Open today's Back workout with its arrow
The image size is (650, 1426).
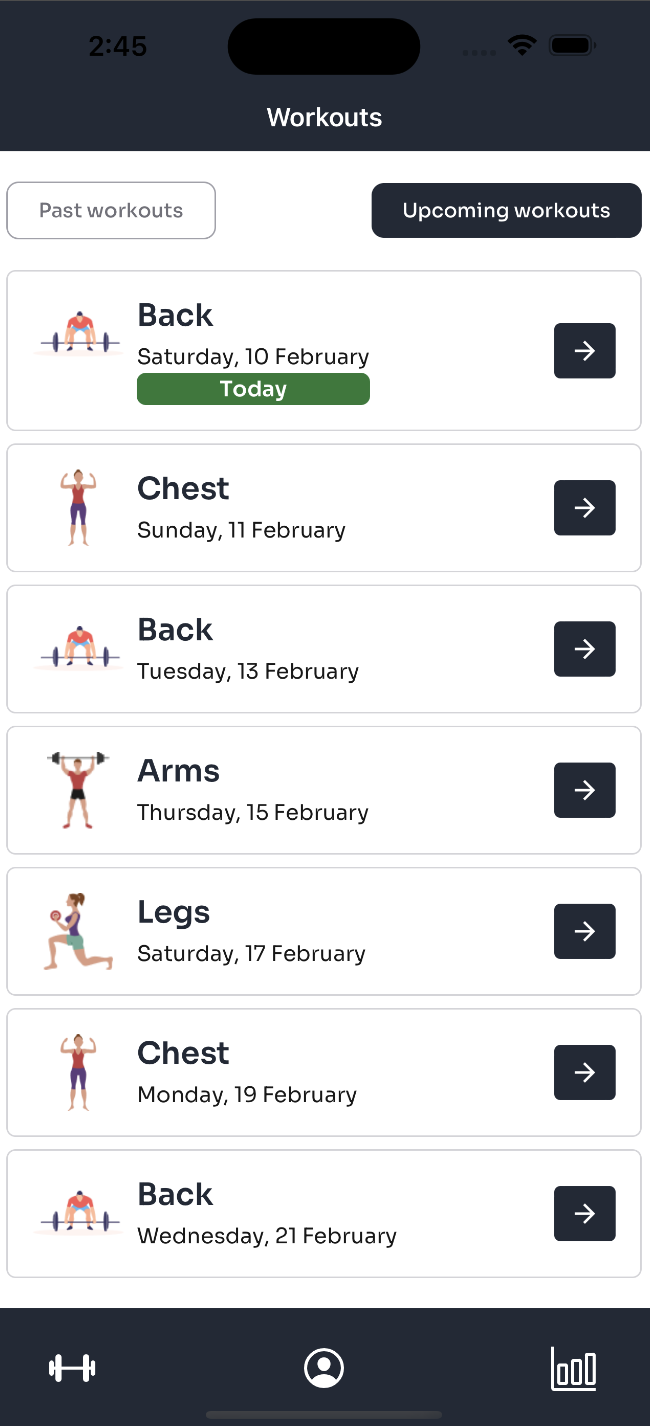584,351
